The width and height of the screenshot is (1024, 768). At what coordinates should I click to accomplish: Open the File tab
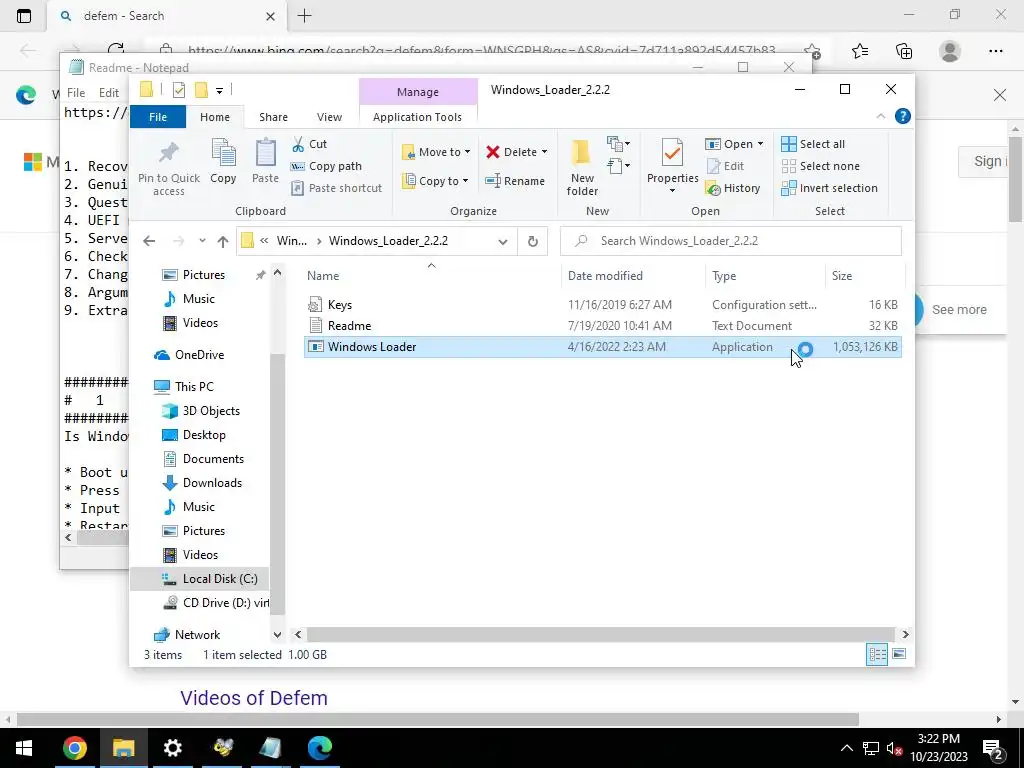click(x=158, y=117)
